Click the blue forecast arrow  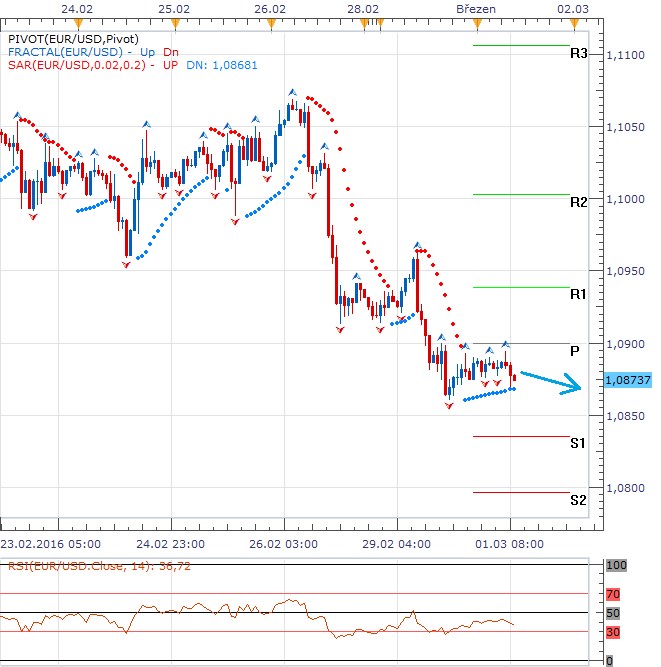pyautogui.click(x=551, y=382)
